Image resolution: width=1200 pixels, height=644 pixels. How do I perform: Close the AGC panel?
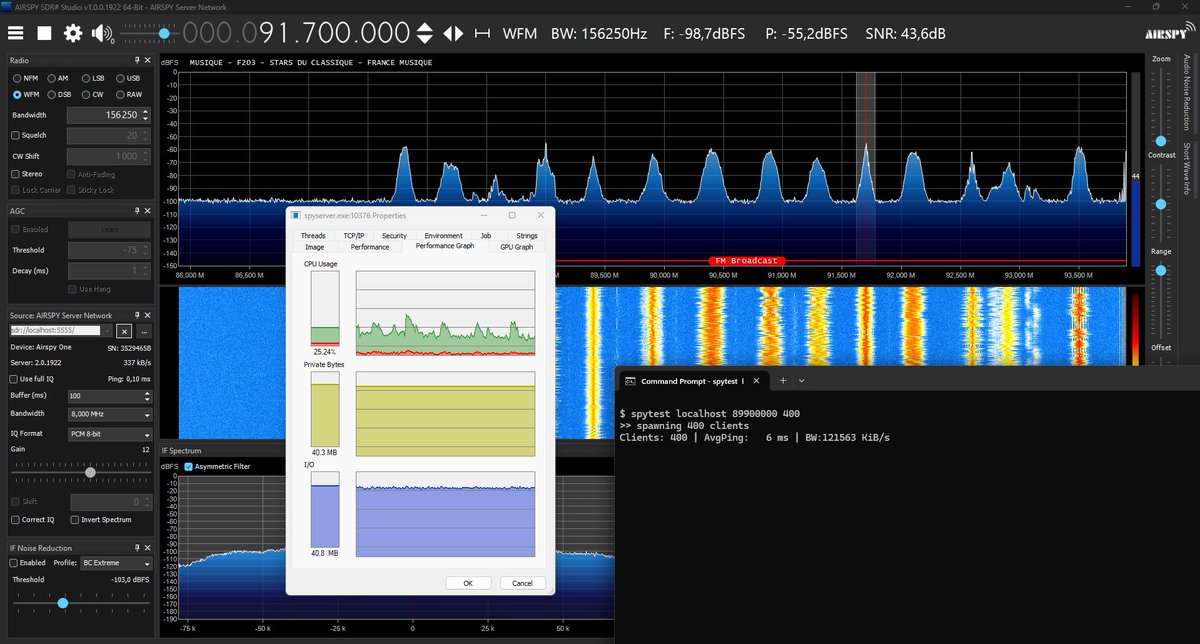[x=146, y=211]
